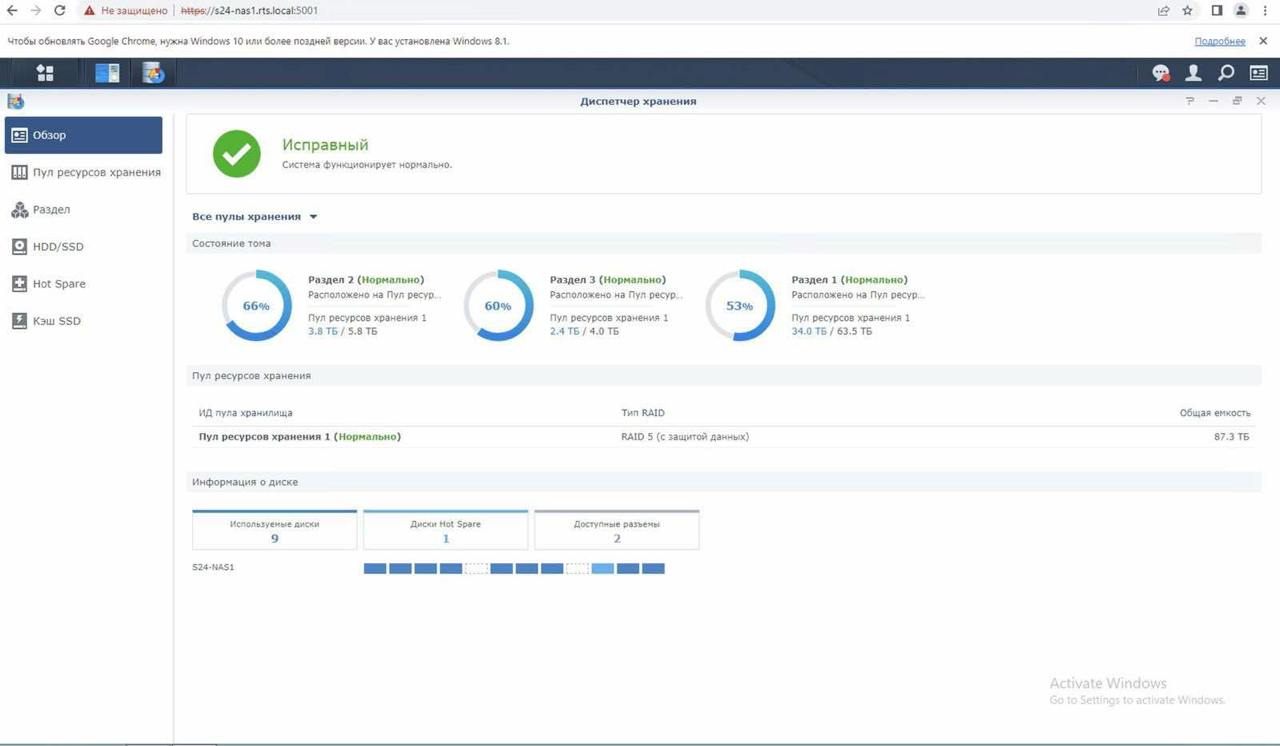1280x746 pixels.
Task: Click the Storage Manager help question mark
Action: (1190, 101)
